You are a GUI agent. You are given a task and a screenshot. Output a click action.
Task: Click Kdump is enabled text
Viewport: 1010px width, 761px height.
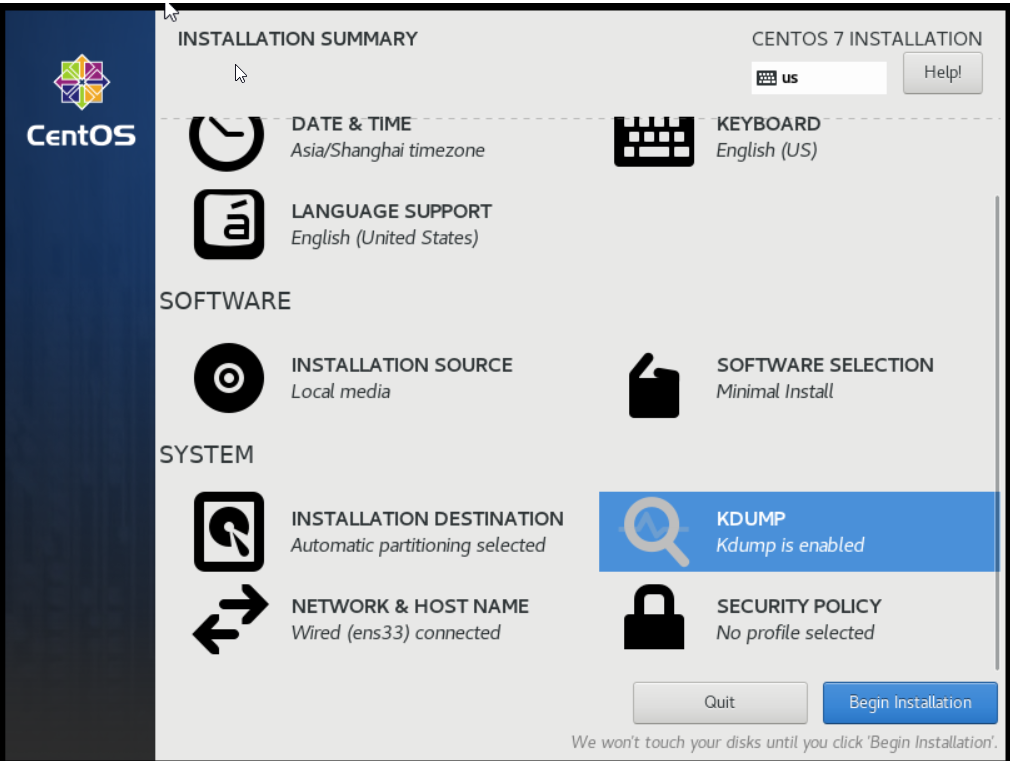tap(790, 545)
